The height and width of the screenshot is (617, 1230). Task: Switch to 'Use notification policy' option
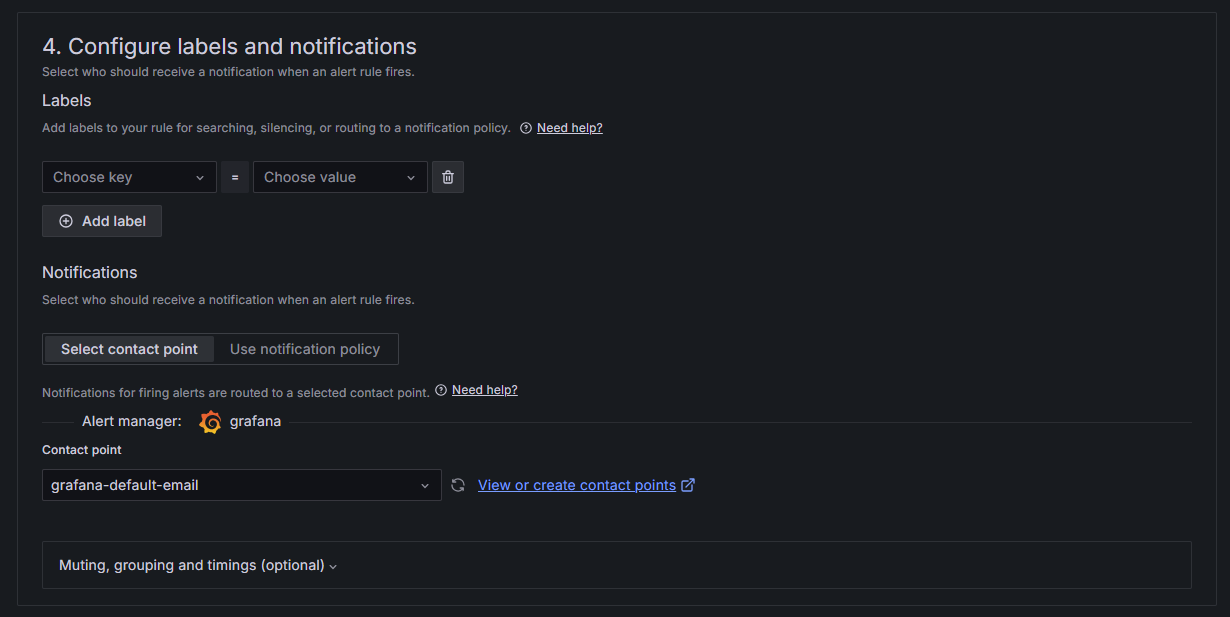(305, 349)
